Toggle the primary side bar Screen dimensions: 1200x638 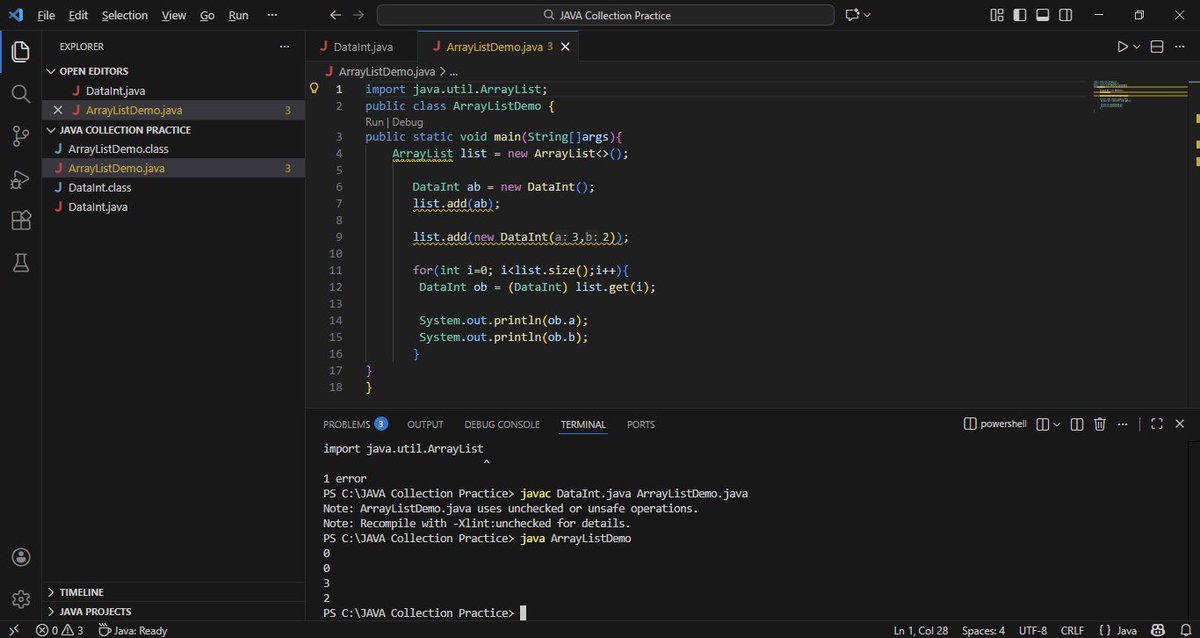tap(1019, 15)
